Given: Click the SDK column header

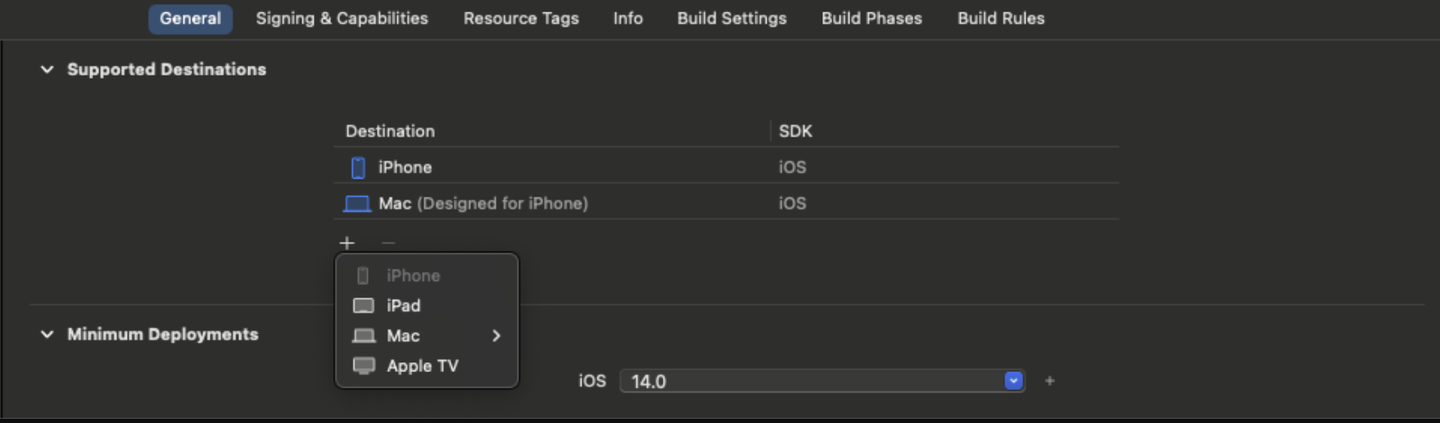Looking at the screenshot, I should pos(796,131).
